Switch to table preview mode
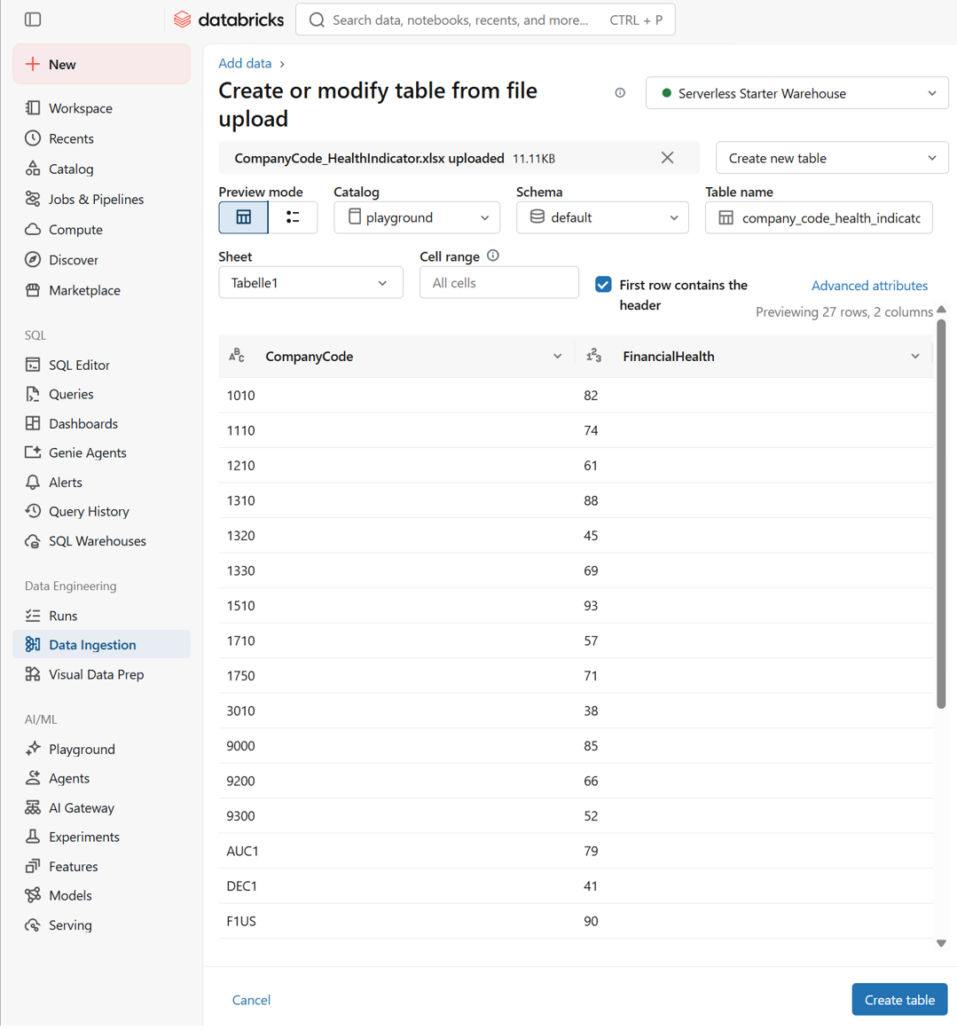The height and width of the screenshot is (1030, 957). [243, 217]
